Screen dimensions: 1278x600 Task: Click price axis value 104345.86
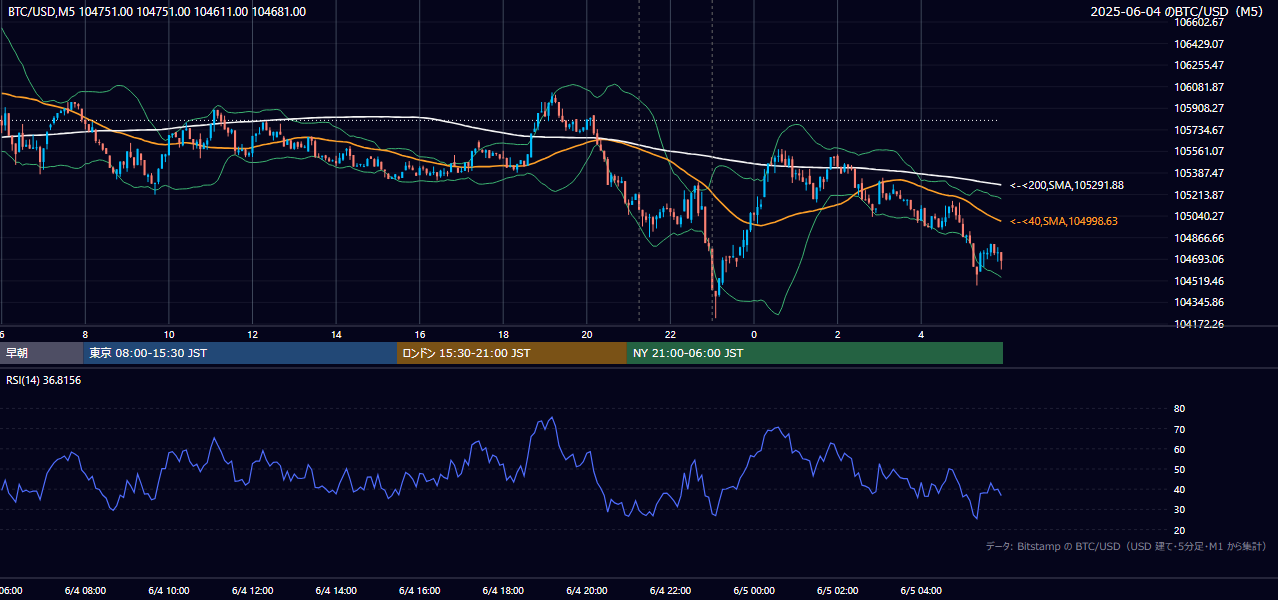tap(1199, 302)
